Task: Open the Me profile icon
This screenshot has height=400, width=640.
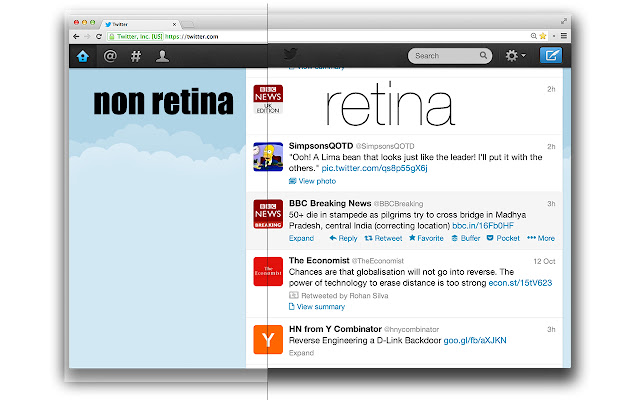Action: [x=162, y=56]
